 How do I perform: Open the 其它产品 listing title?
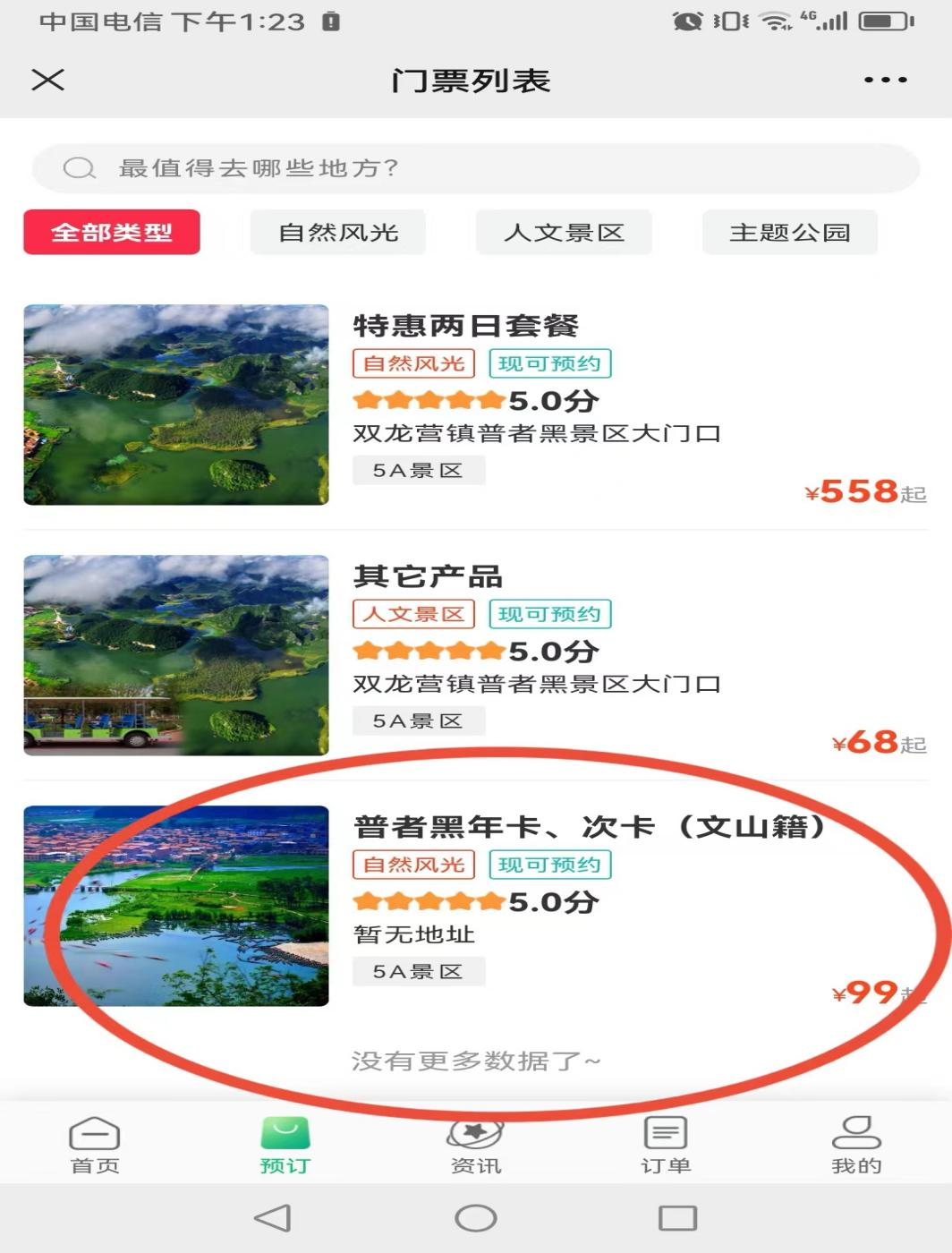428,576
